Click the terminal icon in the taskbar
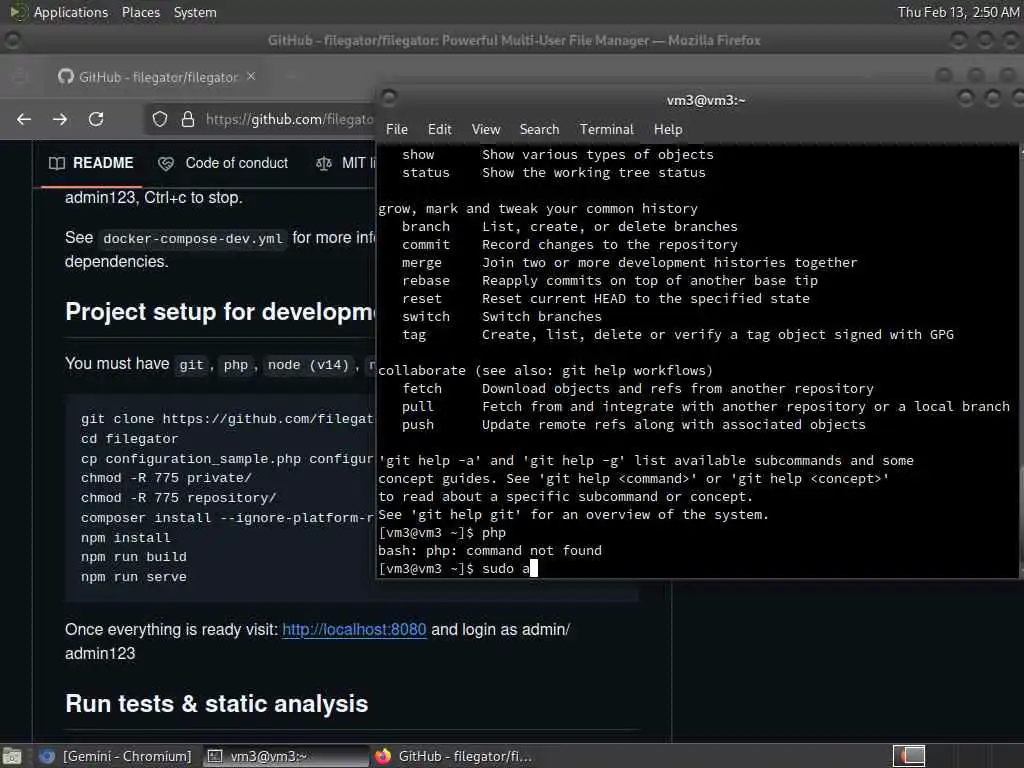The image size is (1024, 768). point(215,756)
